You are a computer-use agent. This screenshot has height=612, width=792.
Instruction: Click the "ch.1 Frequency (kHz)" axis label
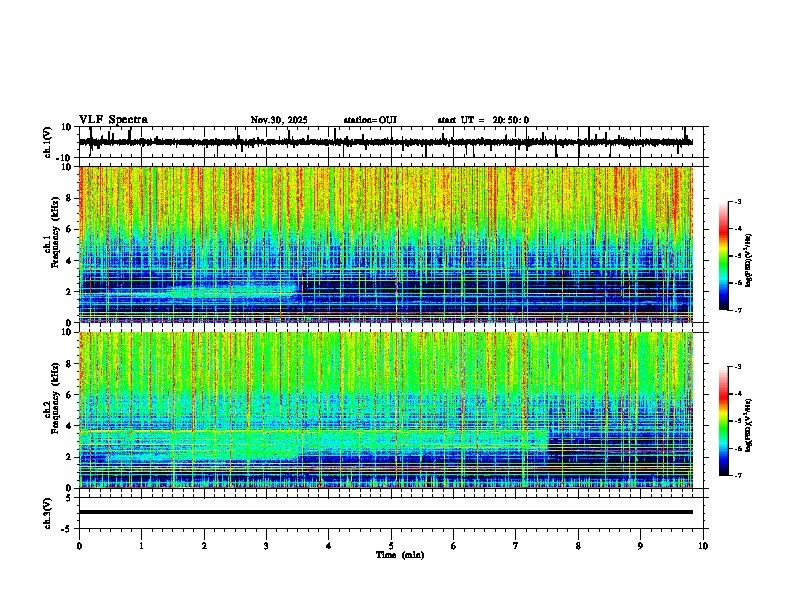click(x=52, y=231)
